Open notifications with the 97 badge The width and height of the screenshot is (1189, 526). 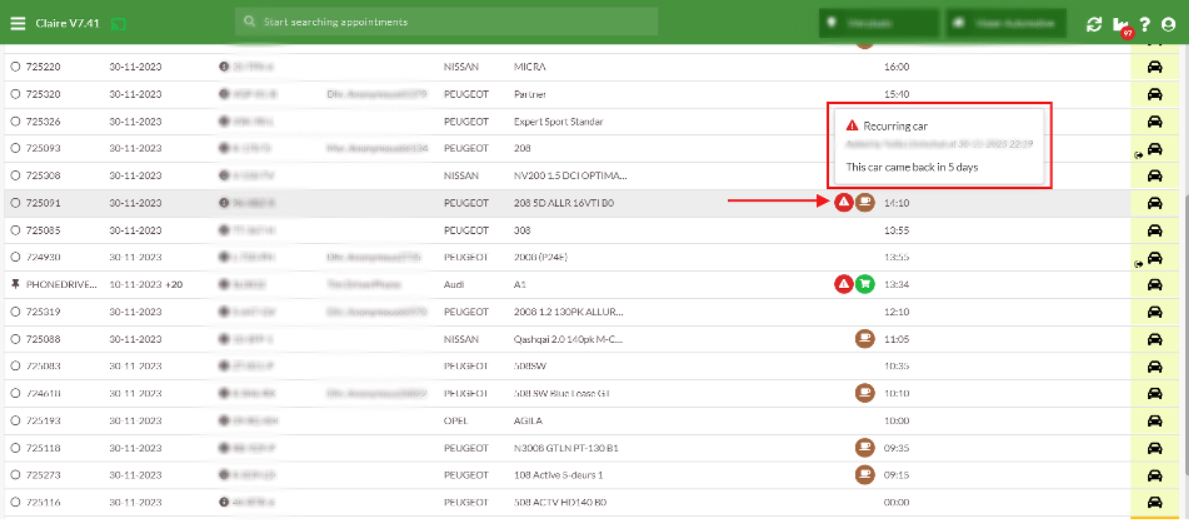coord(1121,25)
